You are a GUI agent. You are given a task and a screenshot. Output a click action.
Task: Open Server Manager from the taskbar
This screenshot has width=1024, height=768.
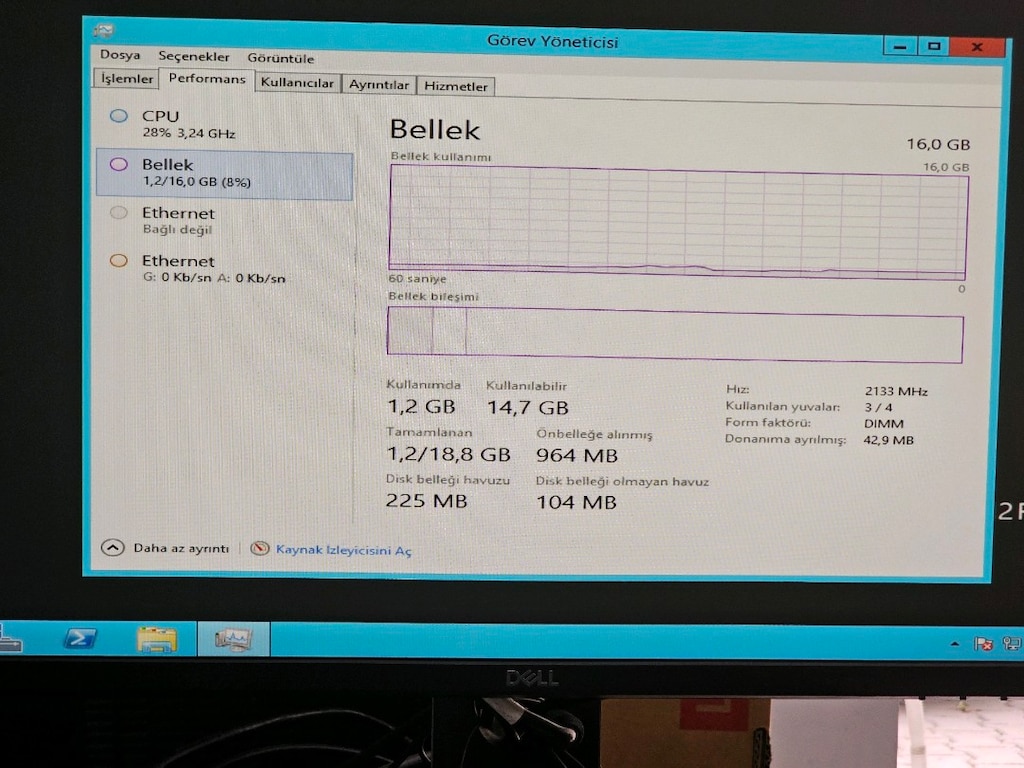click(10, 639)
